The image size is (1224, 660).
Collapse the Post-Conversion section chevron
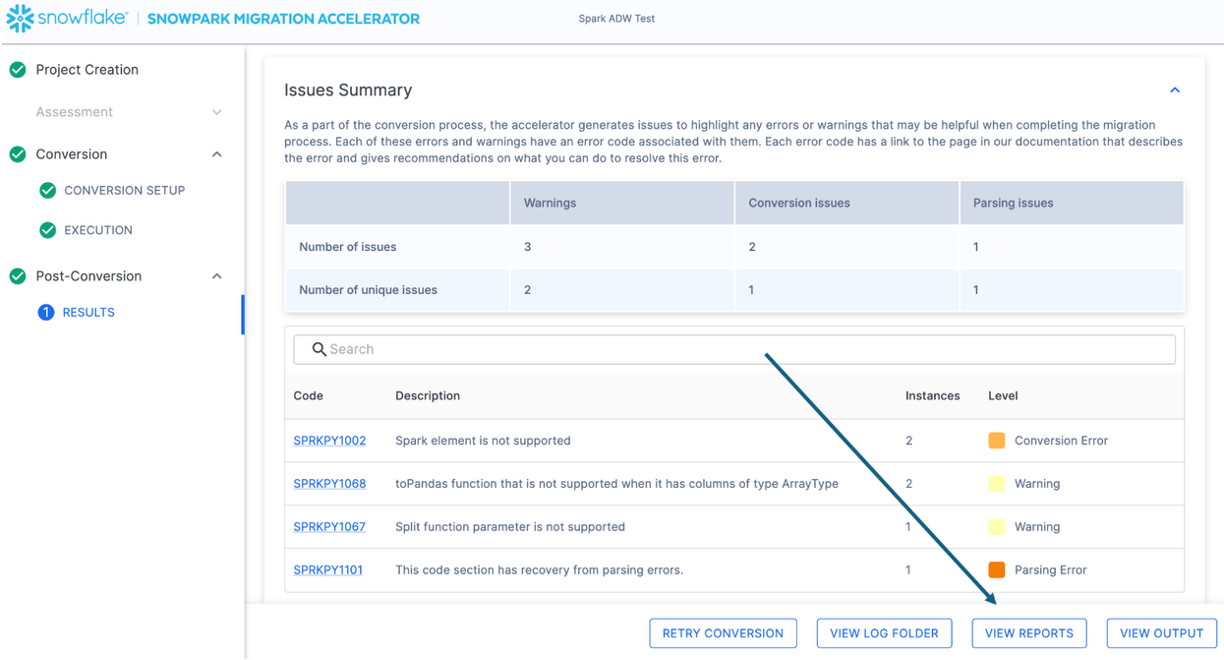pos(217,276)
